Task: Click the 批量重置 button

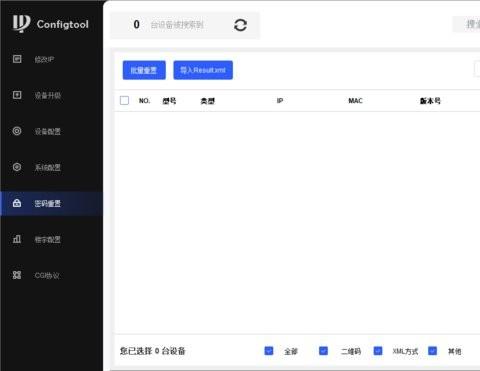Action: [144, 70]
